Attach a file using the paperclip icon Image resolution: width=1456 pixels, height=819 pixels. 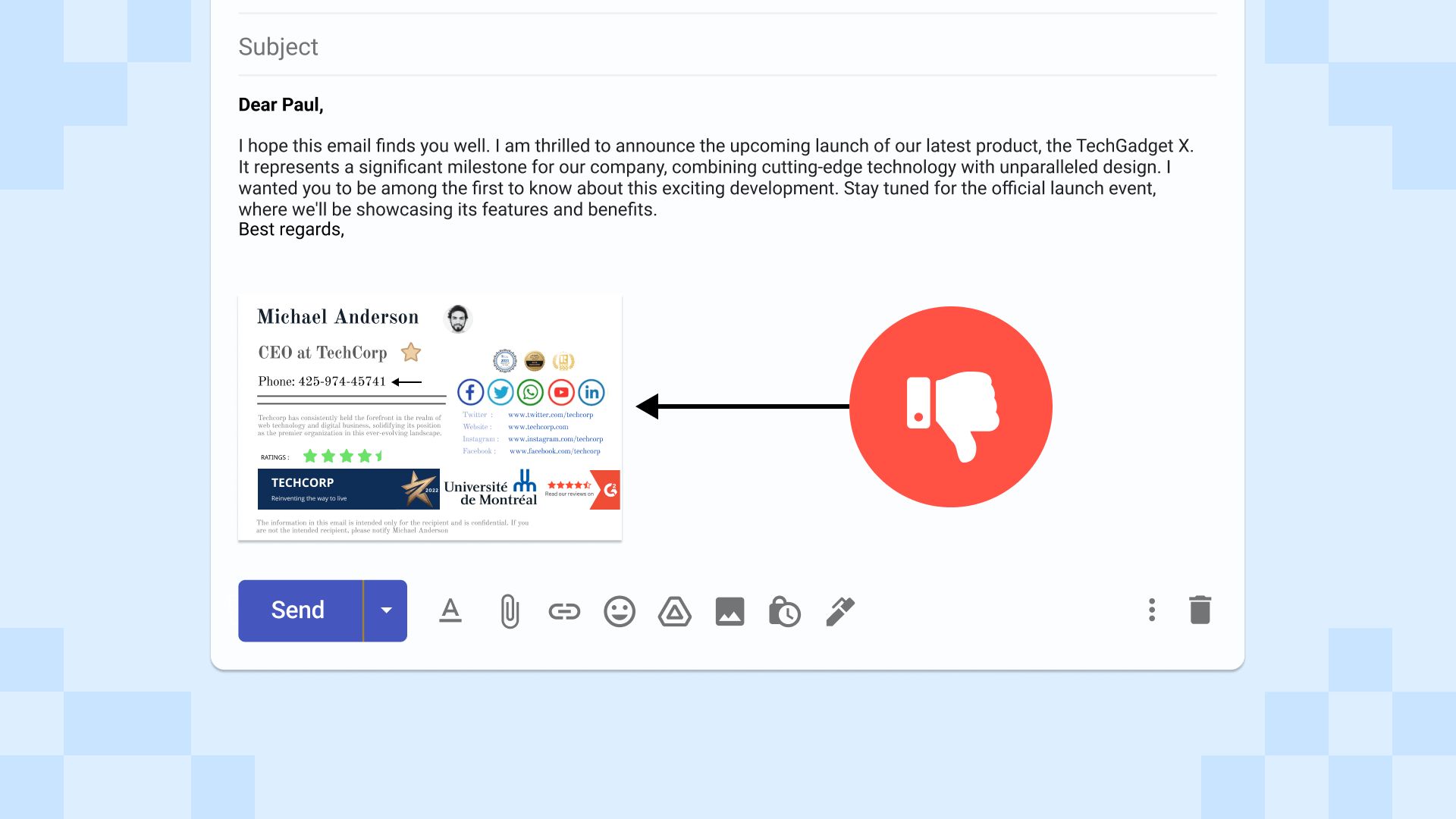click(509, 611)
